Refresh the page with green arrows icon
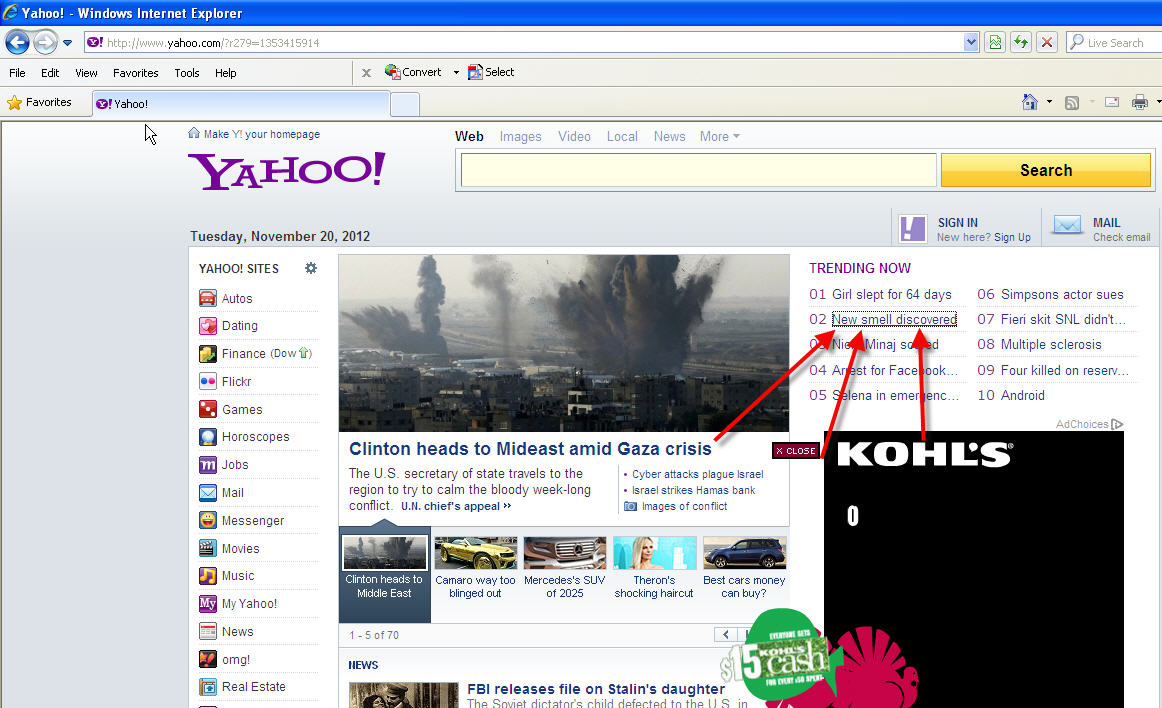This screenshot has width=1162, height=708. coord(1021,42)
